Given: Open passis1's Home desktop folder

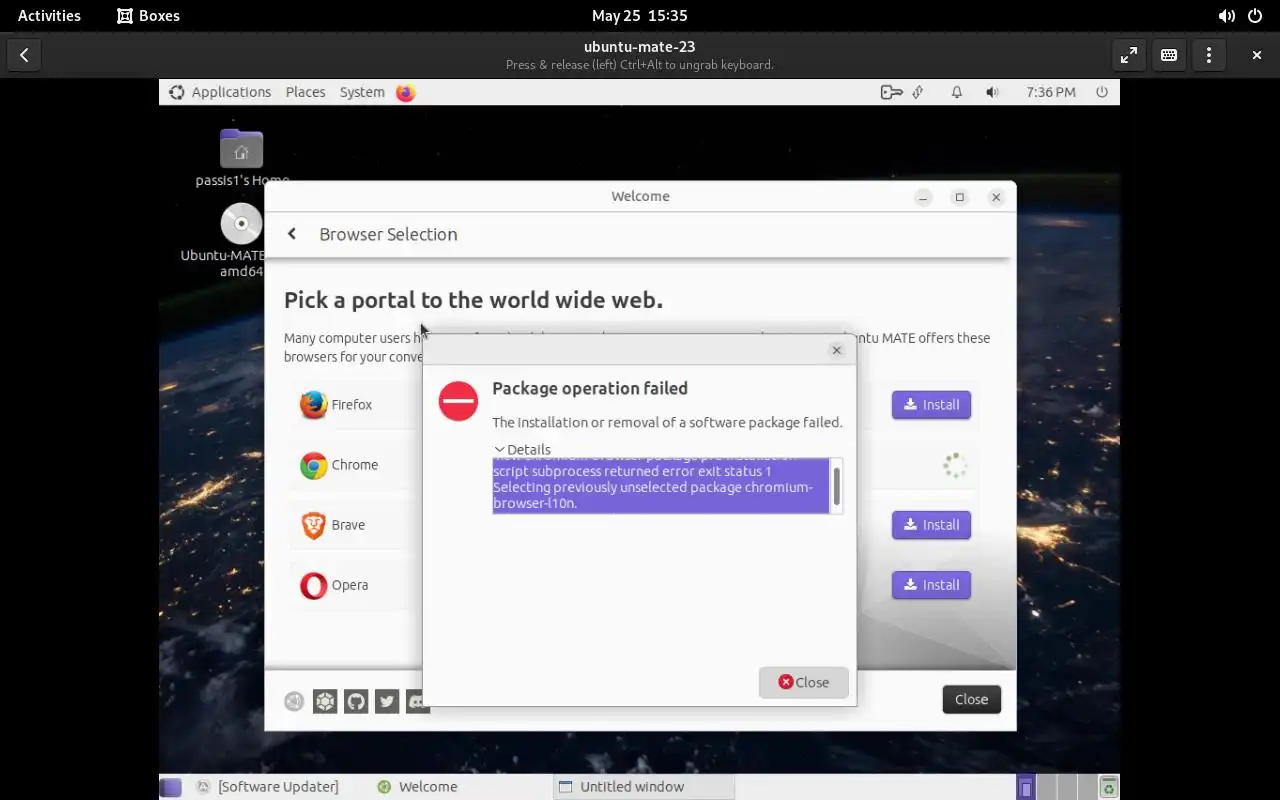Looking at the screenshot, I should [x=241, y=158].
